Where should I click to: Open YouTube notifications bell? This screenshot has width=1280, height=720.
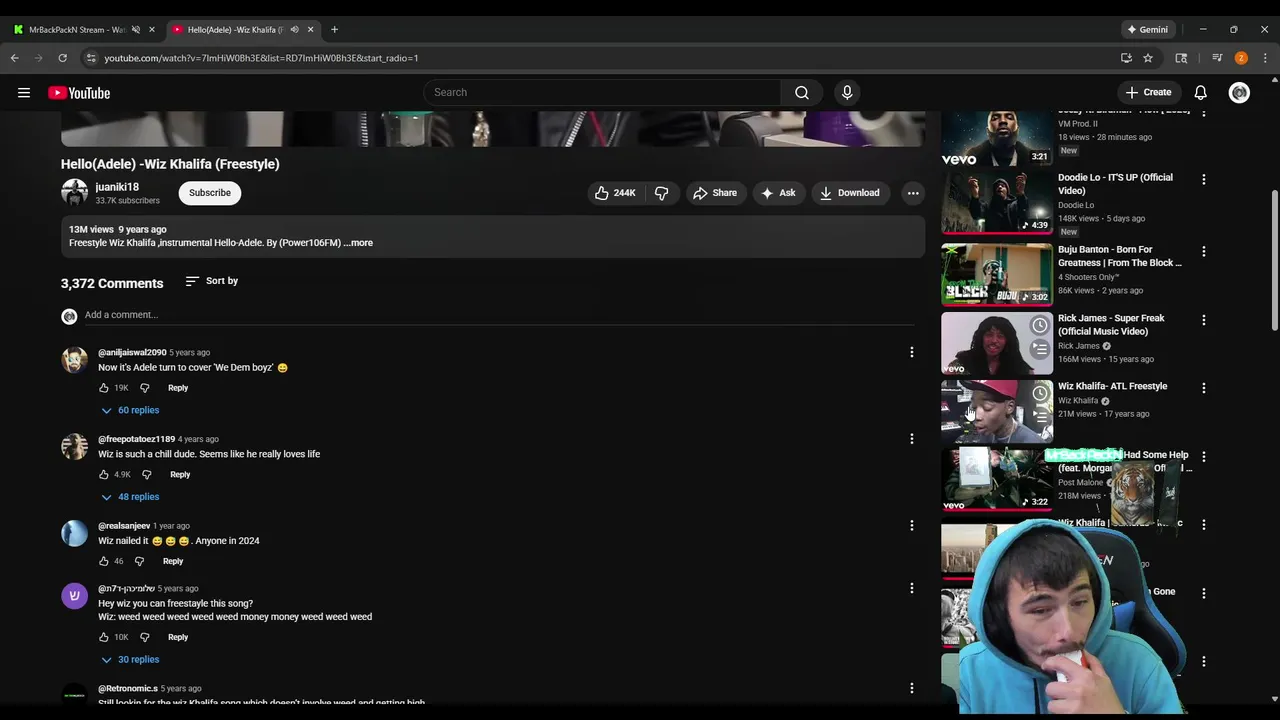(1200, 92)
